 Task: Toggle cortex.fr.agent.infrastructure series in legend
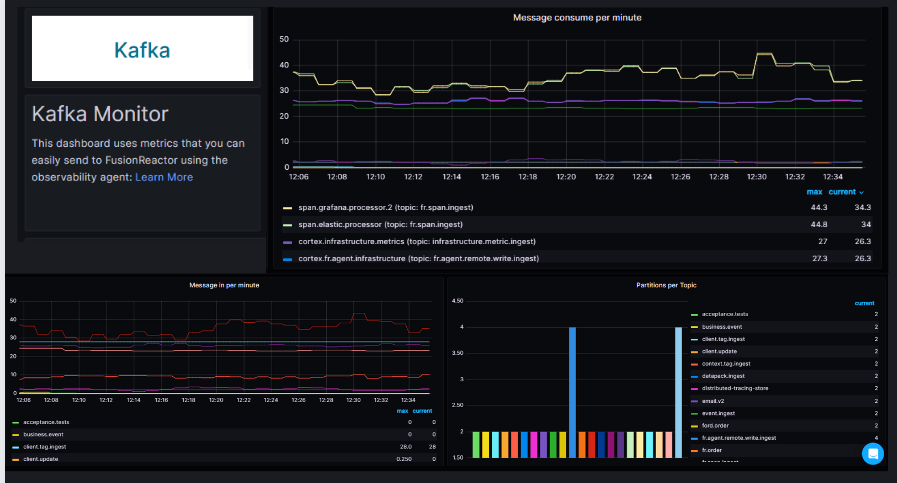pos(418,259)
